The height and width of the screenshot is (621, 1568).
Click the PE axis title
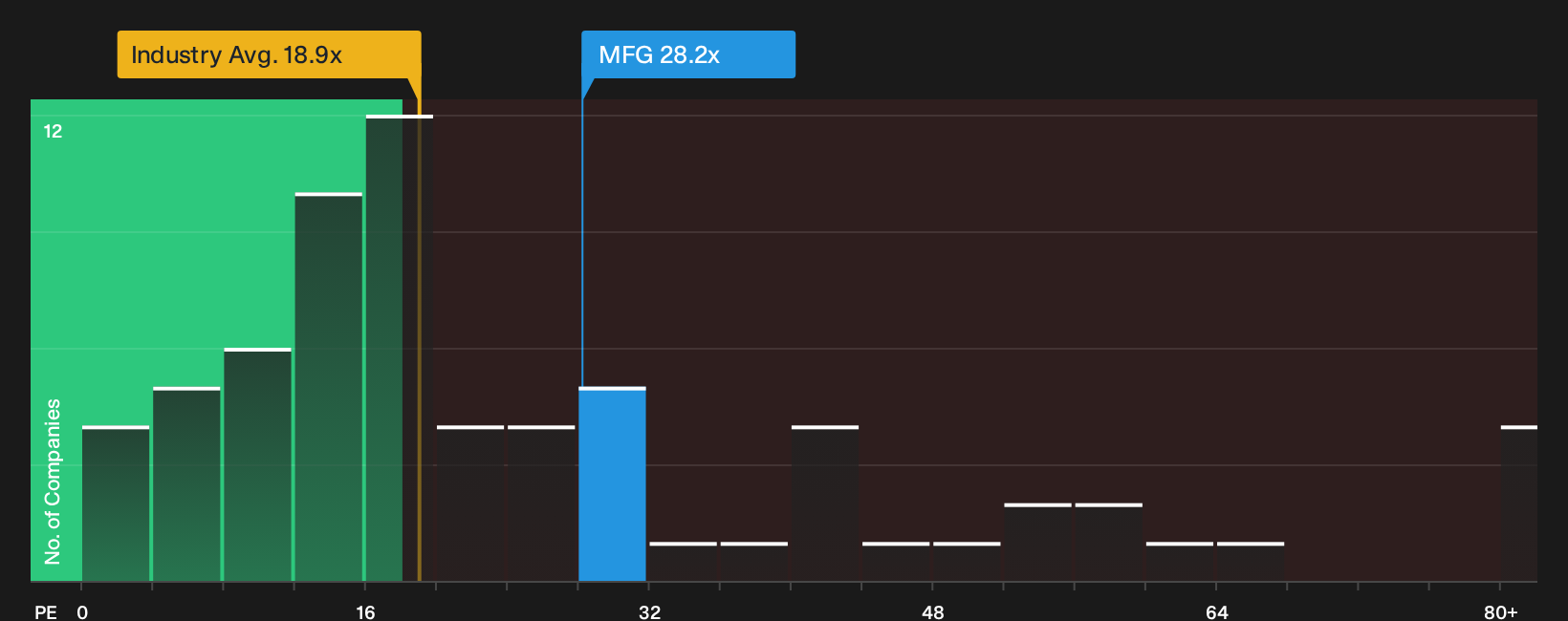tap(46, 611)
